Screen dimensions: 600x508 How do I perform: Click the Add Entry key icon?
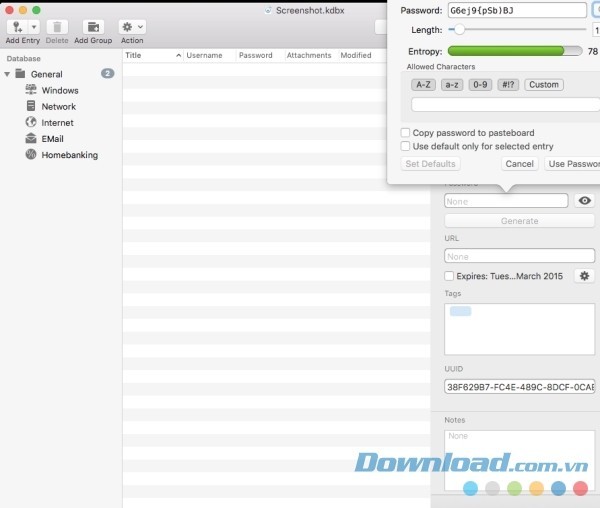[16, 26]
